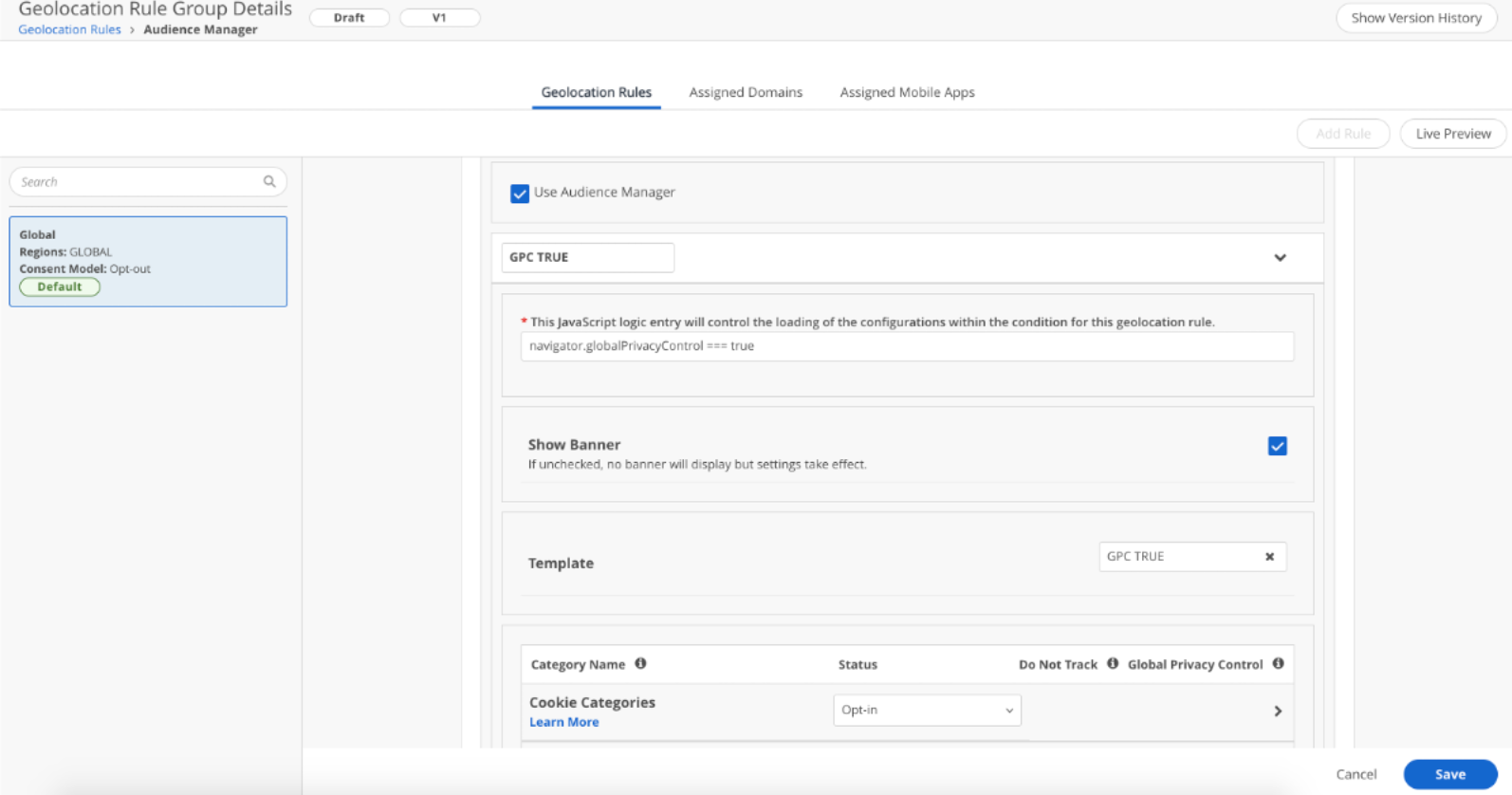This screenshot has height=795, width=1512.
Task: Open Live Preview
Action: pos(1453,134)
